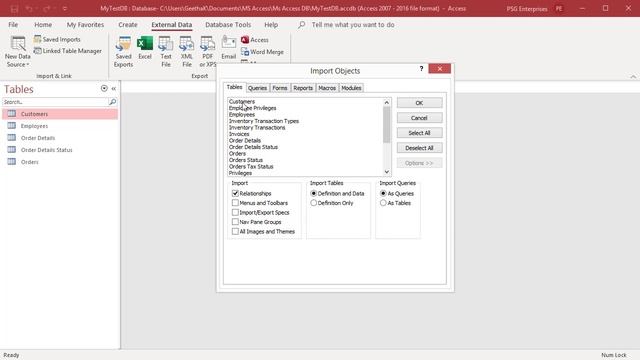Collapse the navigation pane shutter
Viewport: 640px width, 360px height.
pos(114,88)
